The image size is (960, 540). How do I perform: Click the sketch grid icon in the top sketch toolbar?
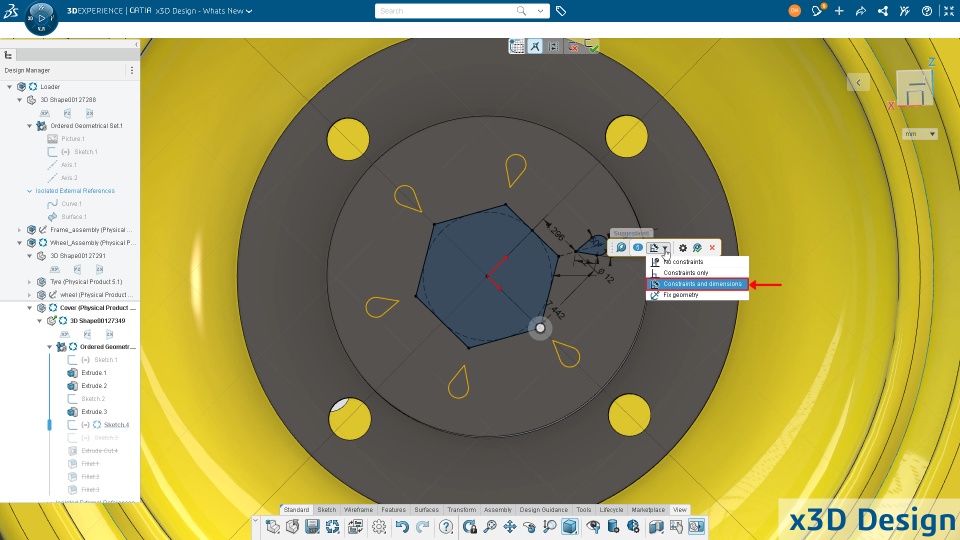click(517, 47)
